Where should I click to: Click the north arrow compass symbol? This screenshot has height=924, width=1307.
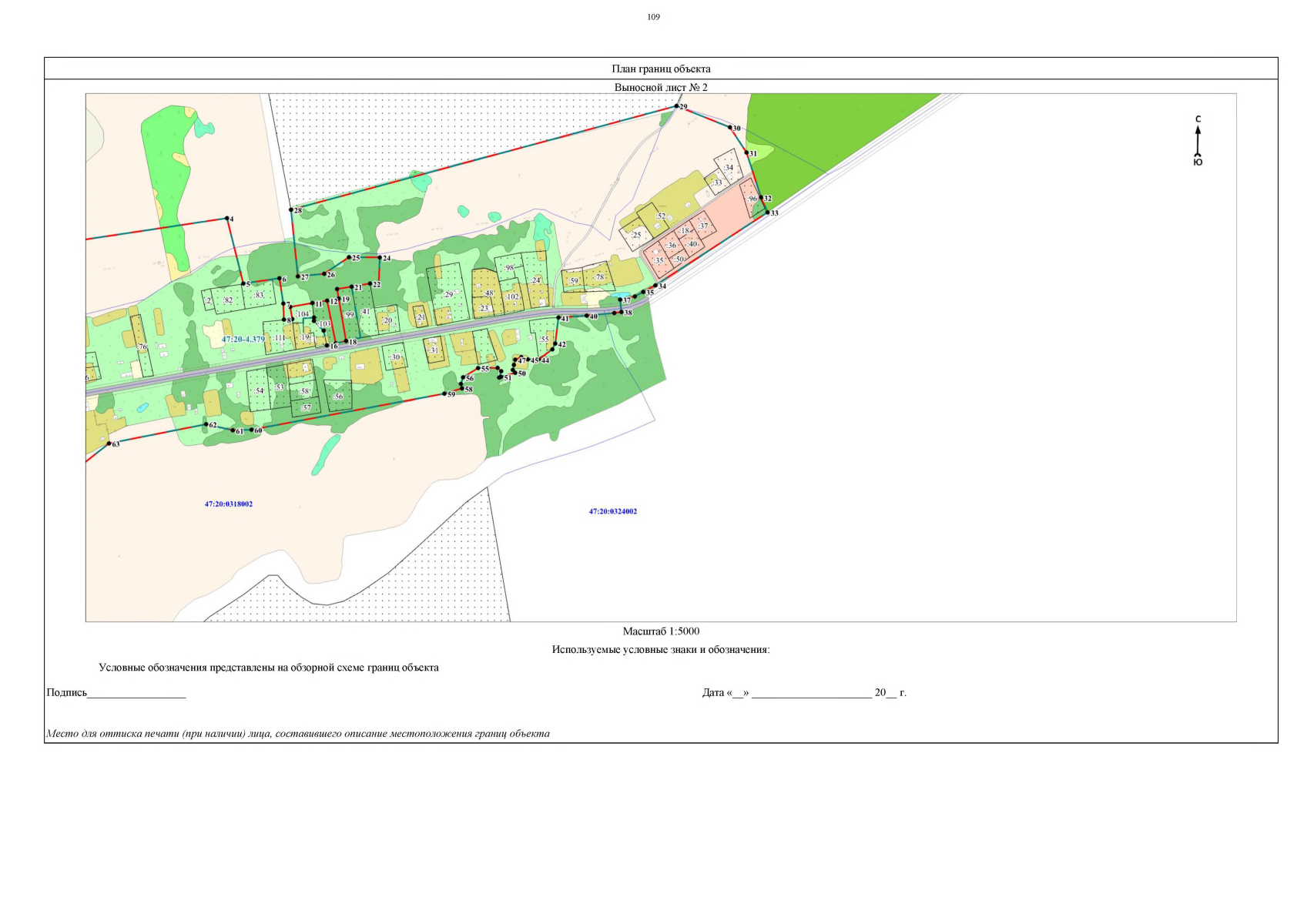(x=1198, y=141)
